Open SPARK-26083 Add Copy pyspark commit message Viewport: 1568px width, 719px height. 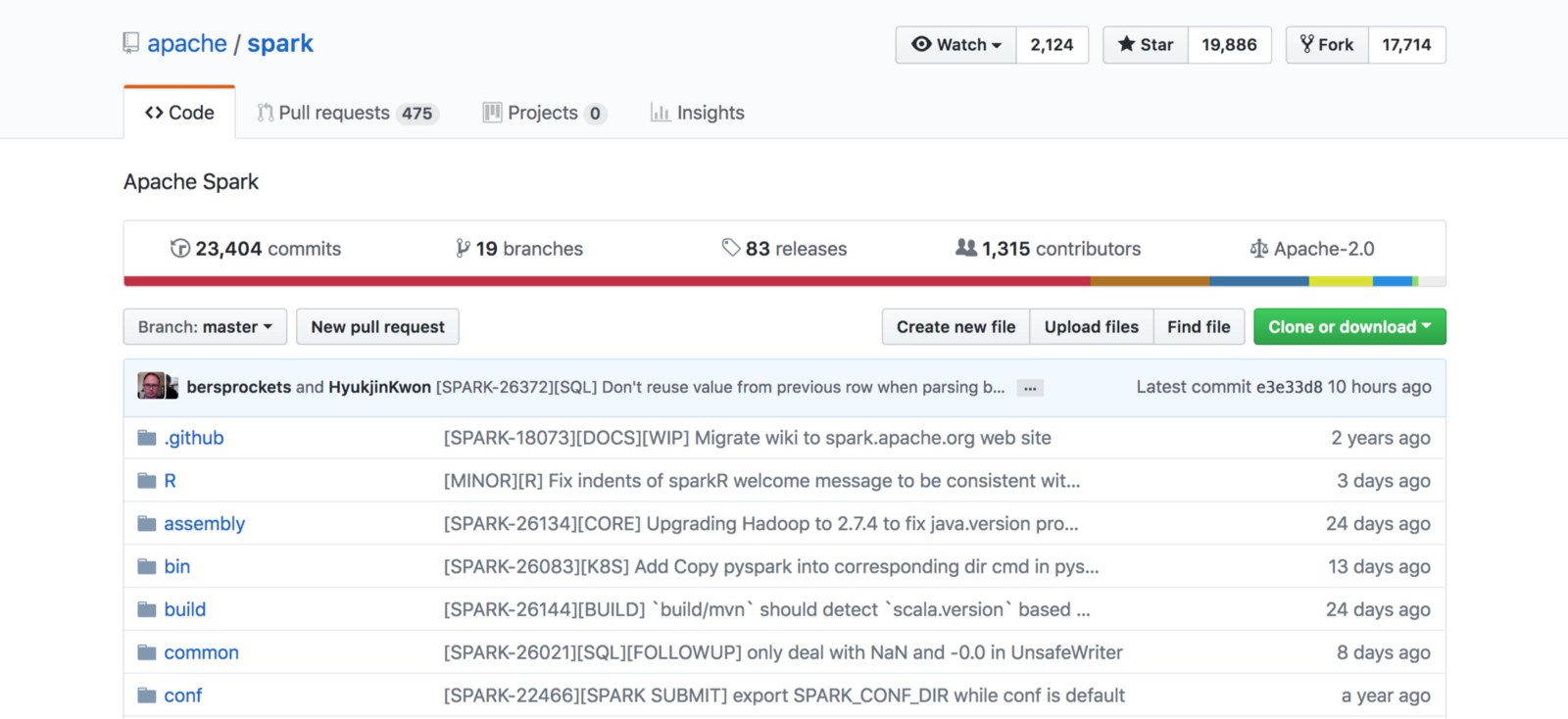pos(771,566)
